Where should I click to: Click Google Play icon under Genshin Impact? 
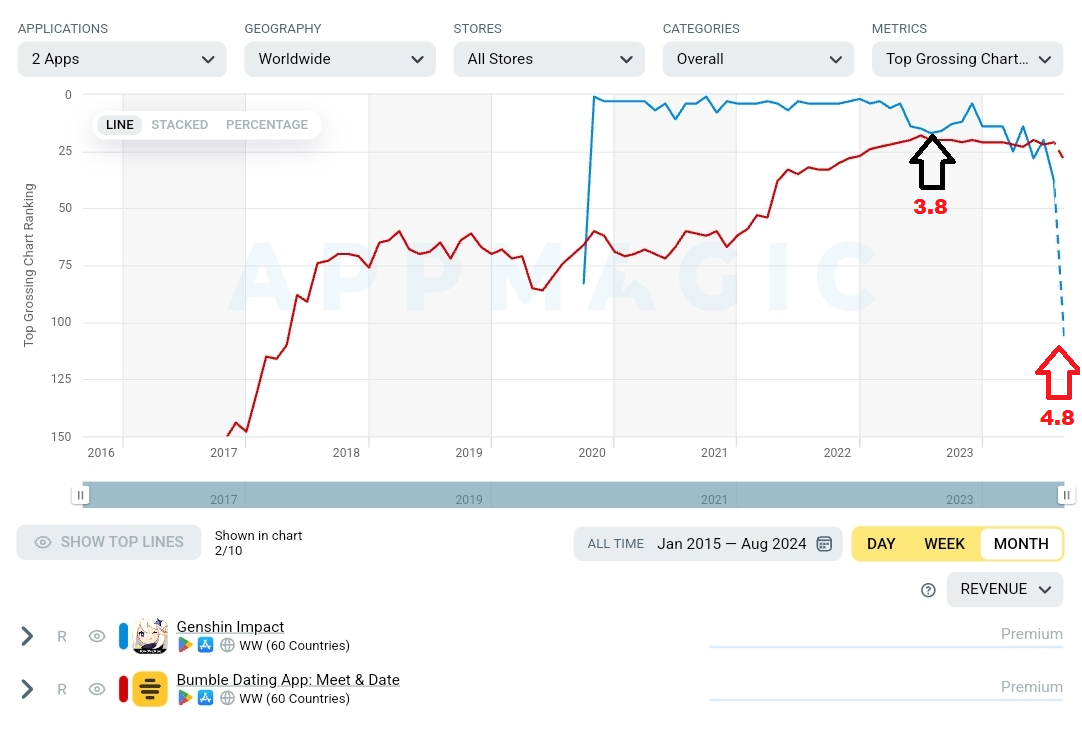point(185,645)
